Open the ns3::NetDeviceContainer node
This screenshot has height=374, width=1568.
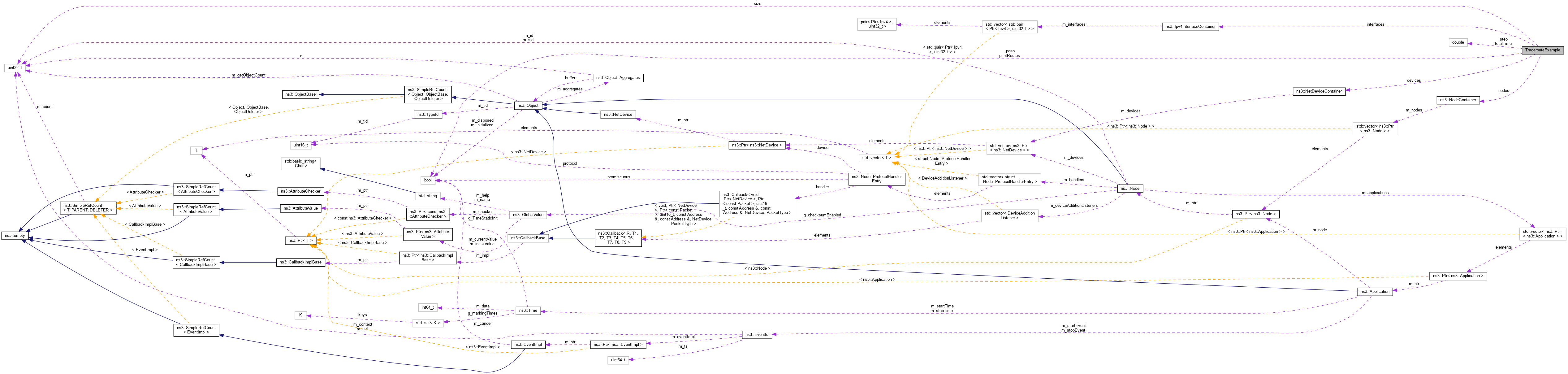(1319, 92)
